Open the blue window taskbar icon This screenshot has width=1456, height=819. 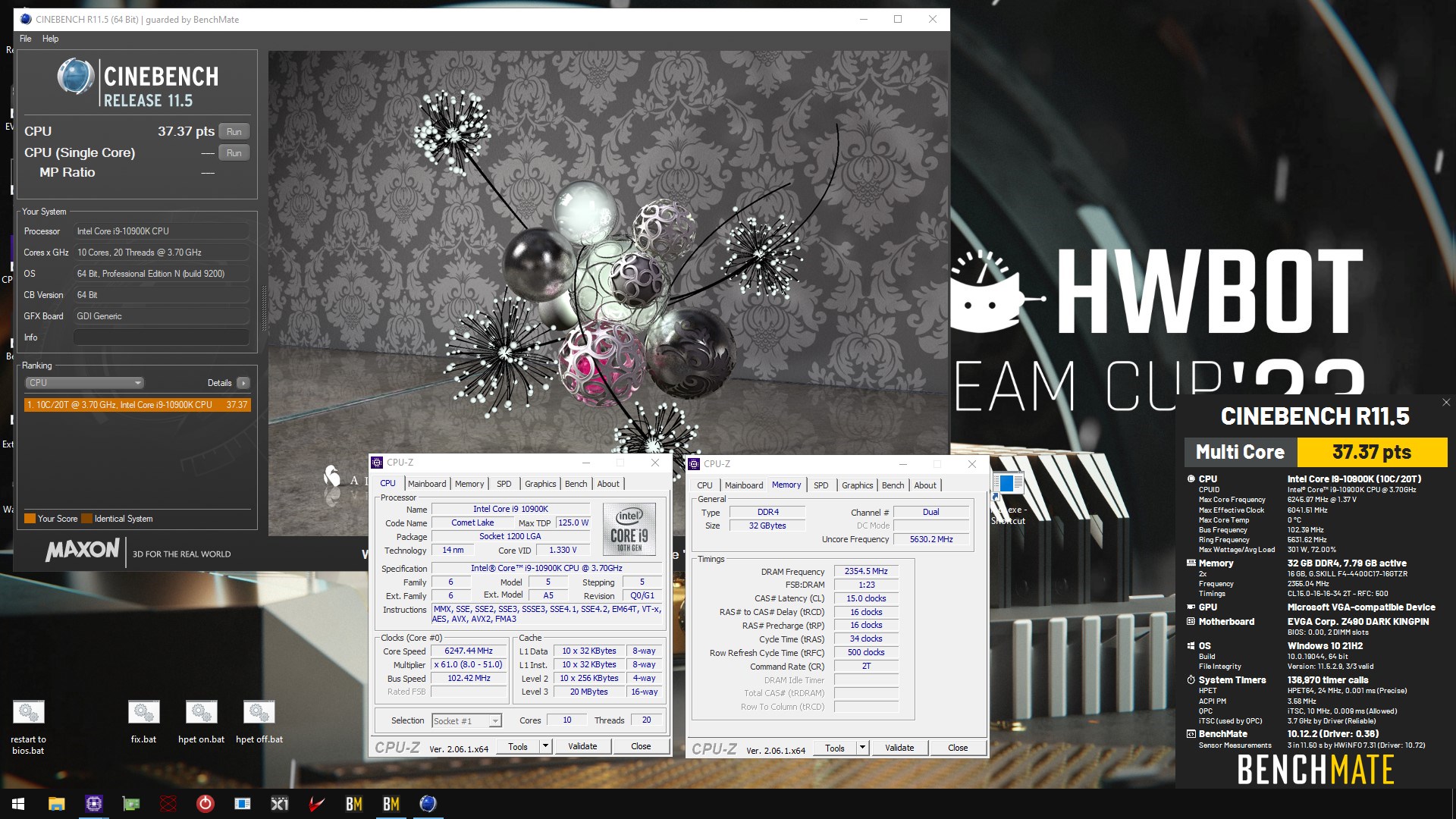coord(243,804)
